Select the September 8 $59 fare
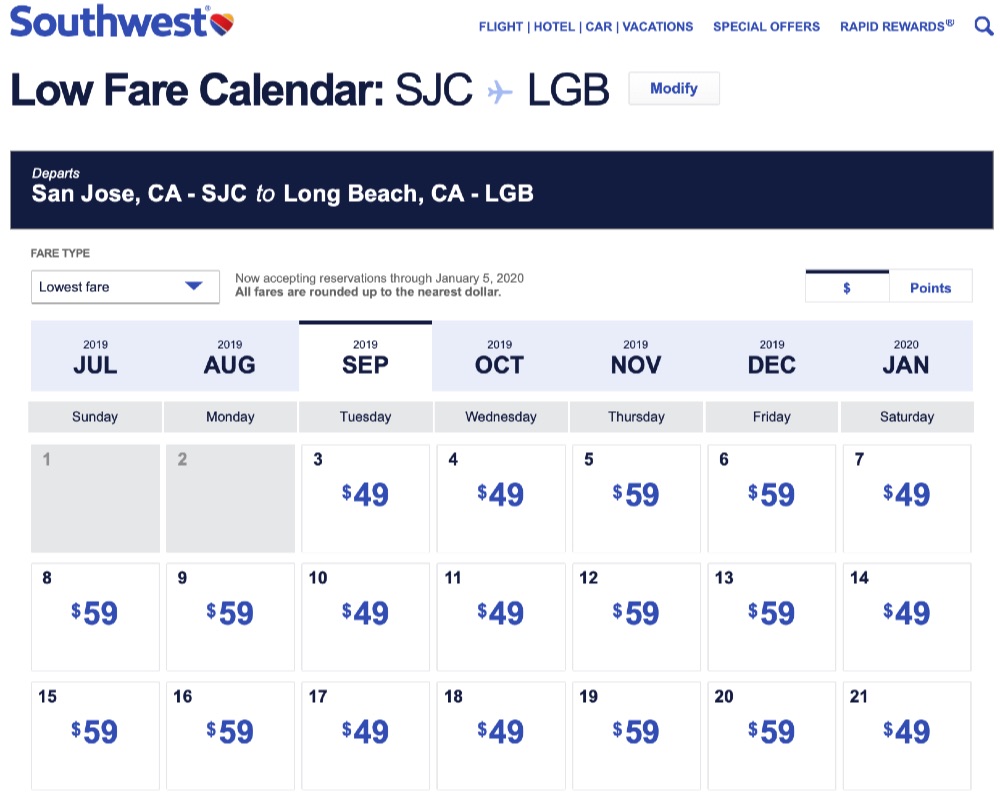The image size is (1000, 797). tap(95, 614)
